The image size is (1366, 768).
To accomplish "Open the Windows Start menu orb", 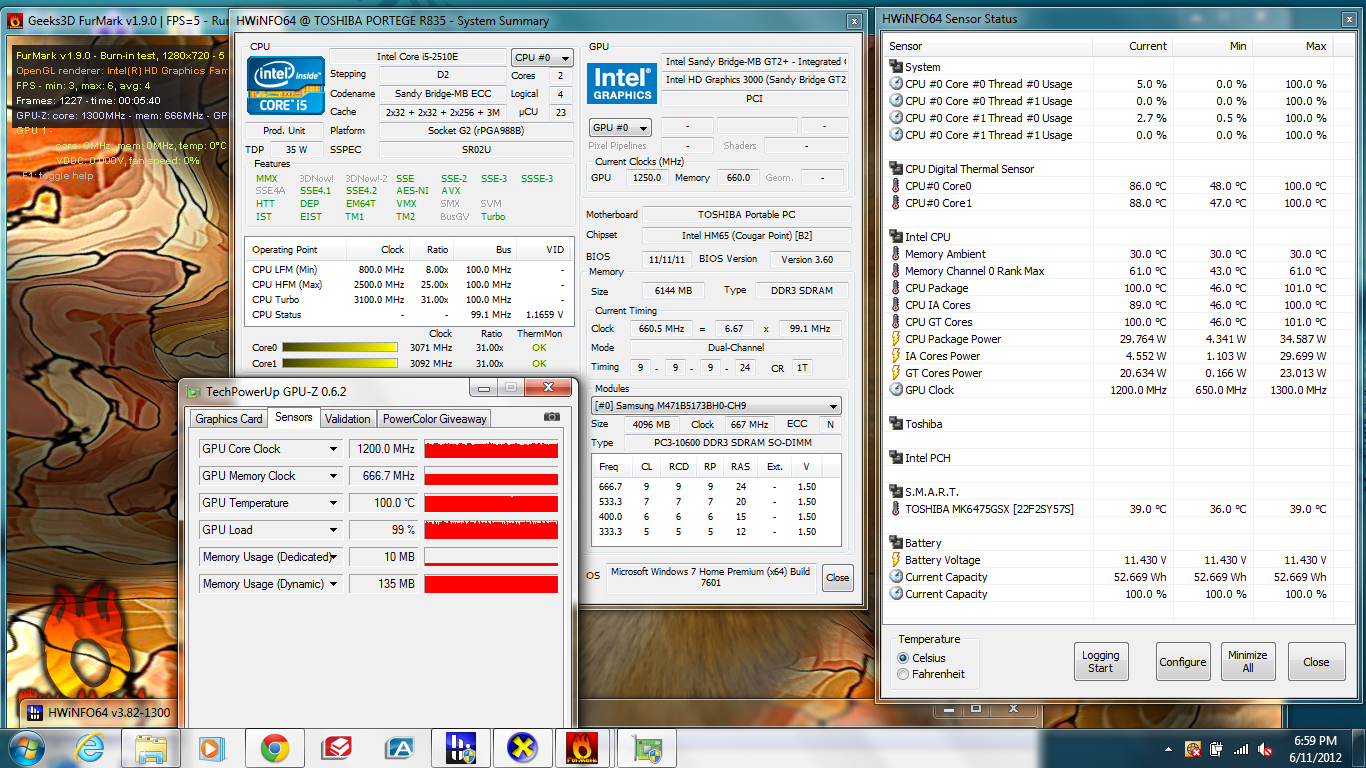I will coord(26,747).
